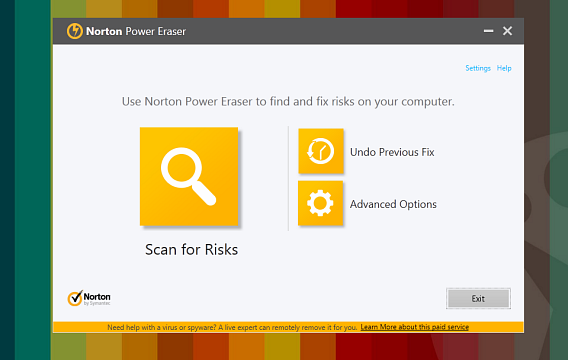Click Learn More about this paid service
The width and height of the screenshot is (568, 360).
pos(414,327)
